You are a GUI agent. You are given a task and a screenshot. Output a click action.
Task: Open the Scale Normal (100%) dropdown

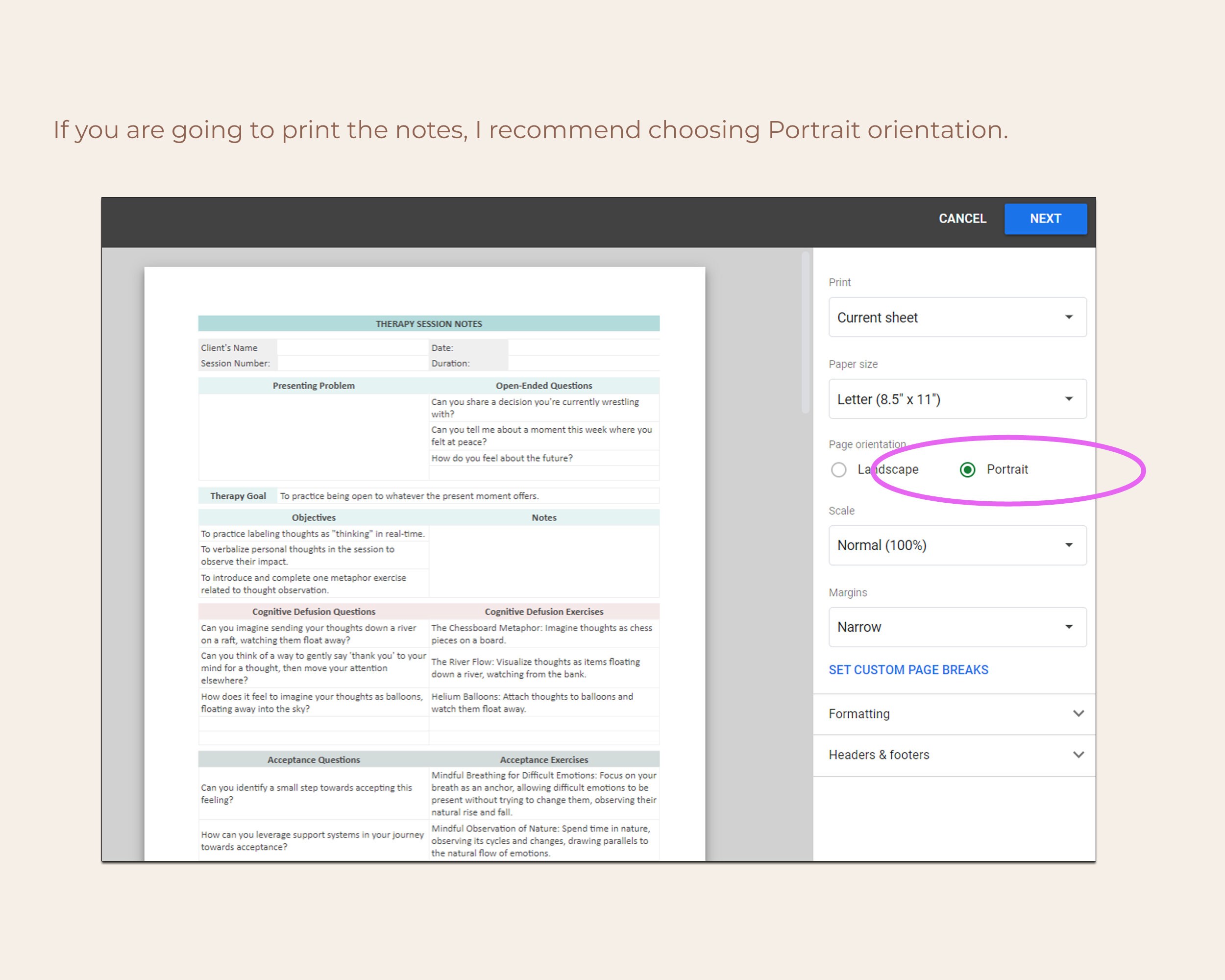957,545
